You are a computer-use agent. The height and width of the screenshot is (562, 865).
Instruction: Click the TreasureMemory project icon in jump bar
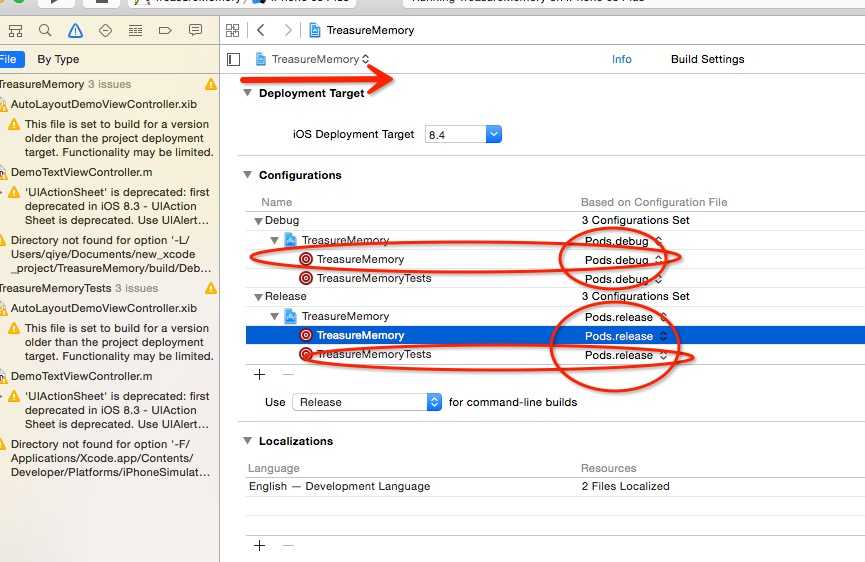click(x=315, y=30)
